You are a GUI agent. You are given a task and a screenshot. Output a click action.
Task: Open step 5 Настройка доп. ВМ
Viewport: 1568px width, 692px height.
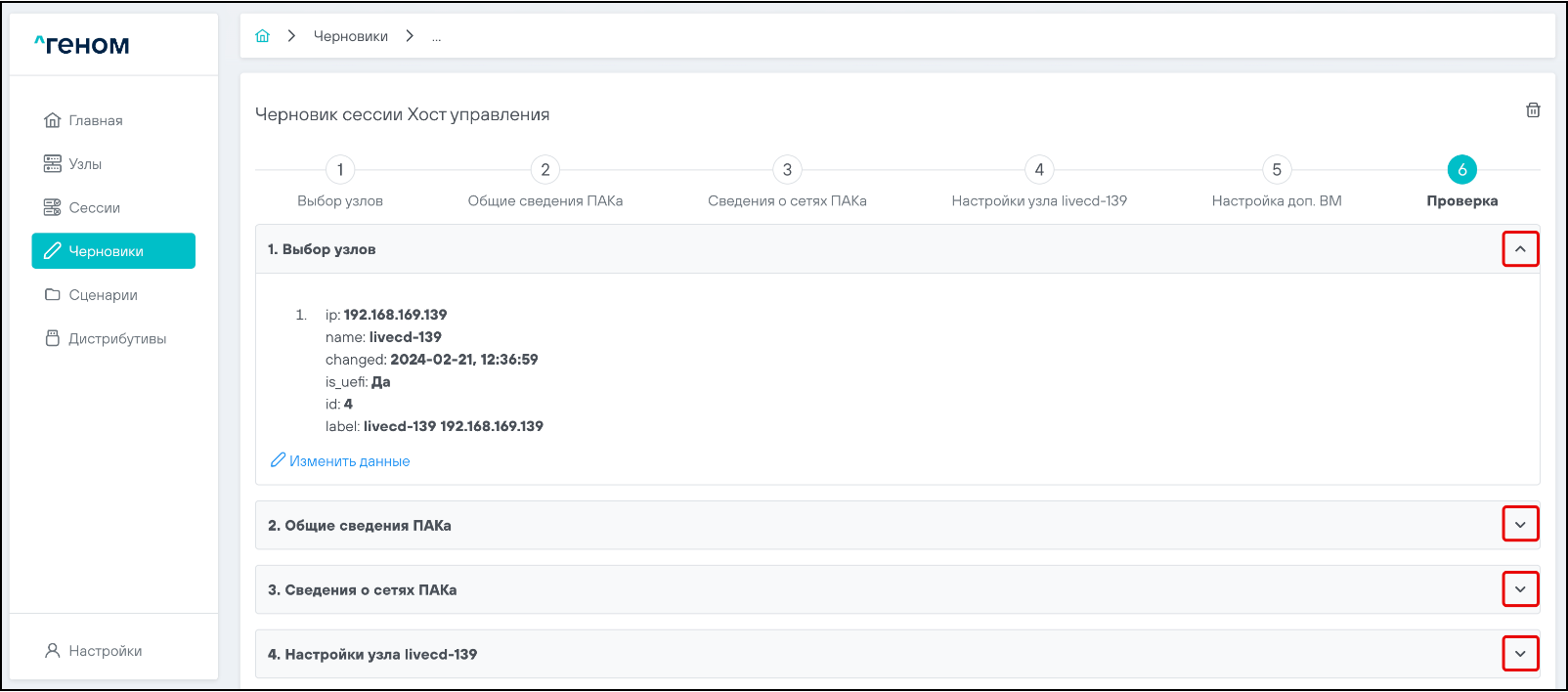point(1277,170)
